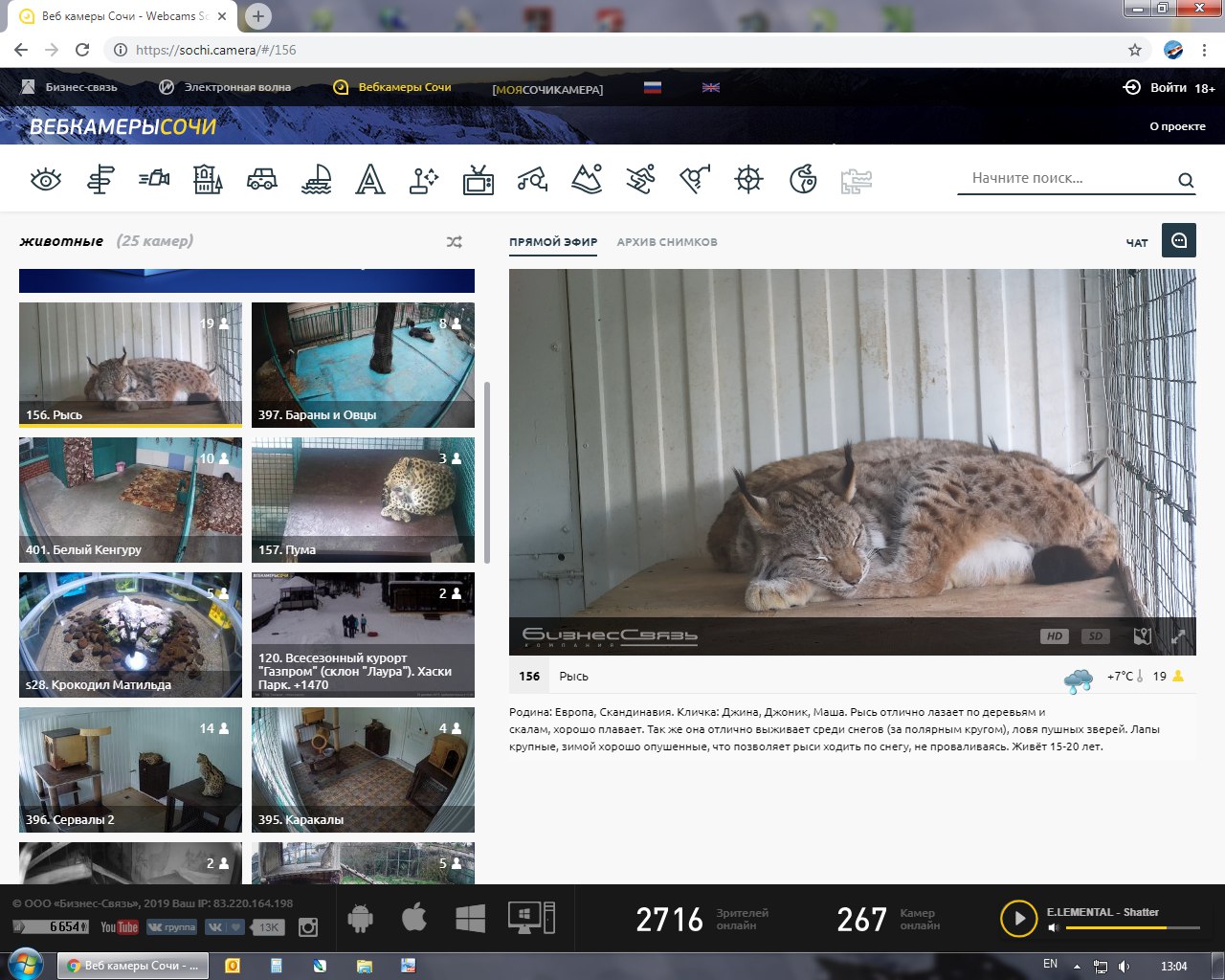The height and width of the screenshot is (980, 1225).
Task: Open the 397. Бараны и Овцы thumbnail
Action: pos(363,365)
